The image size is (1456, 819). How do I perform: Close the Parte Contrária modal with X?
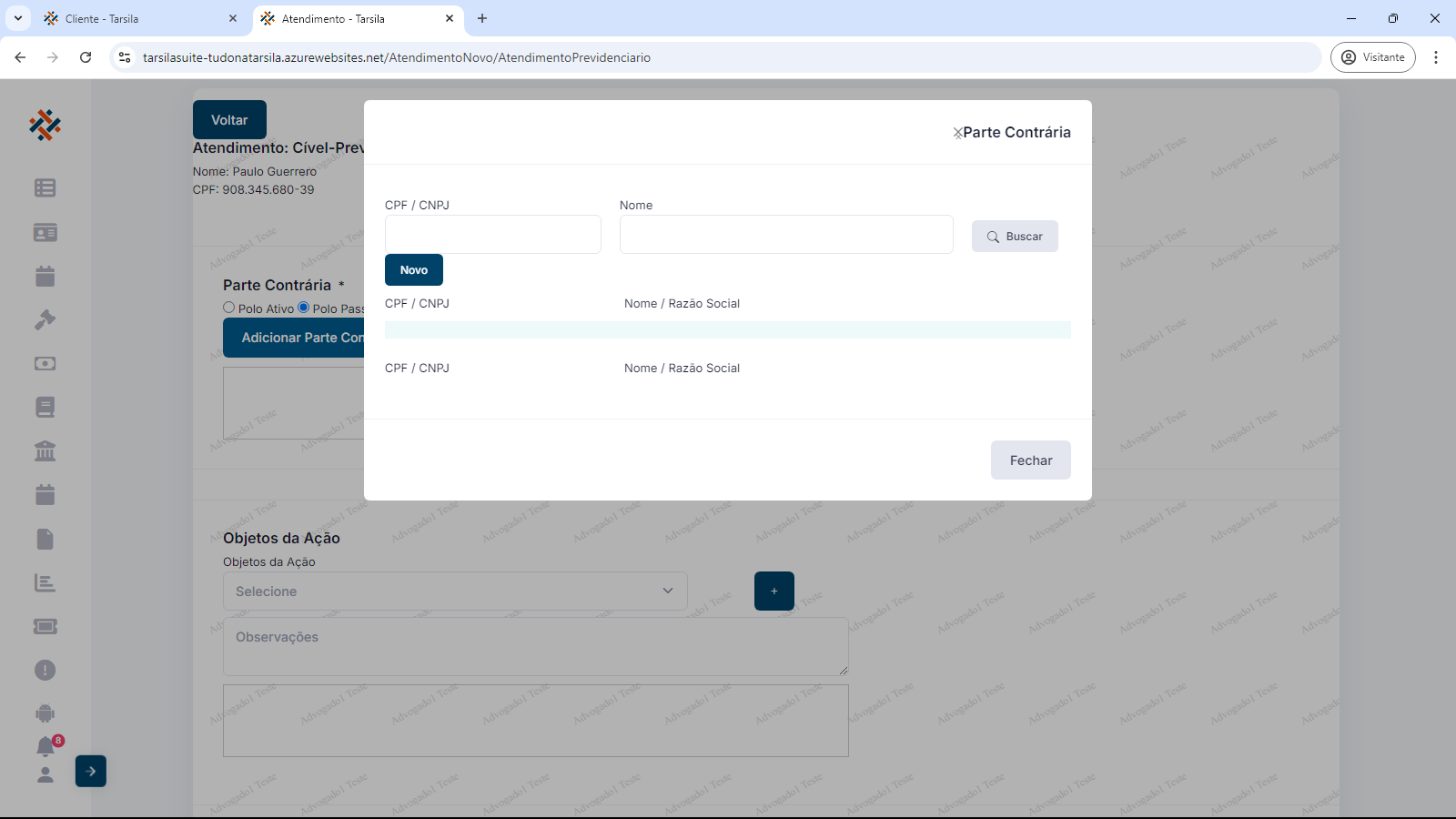tap(957, 133)
